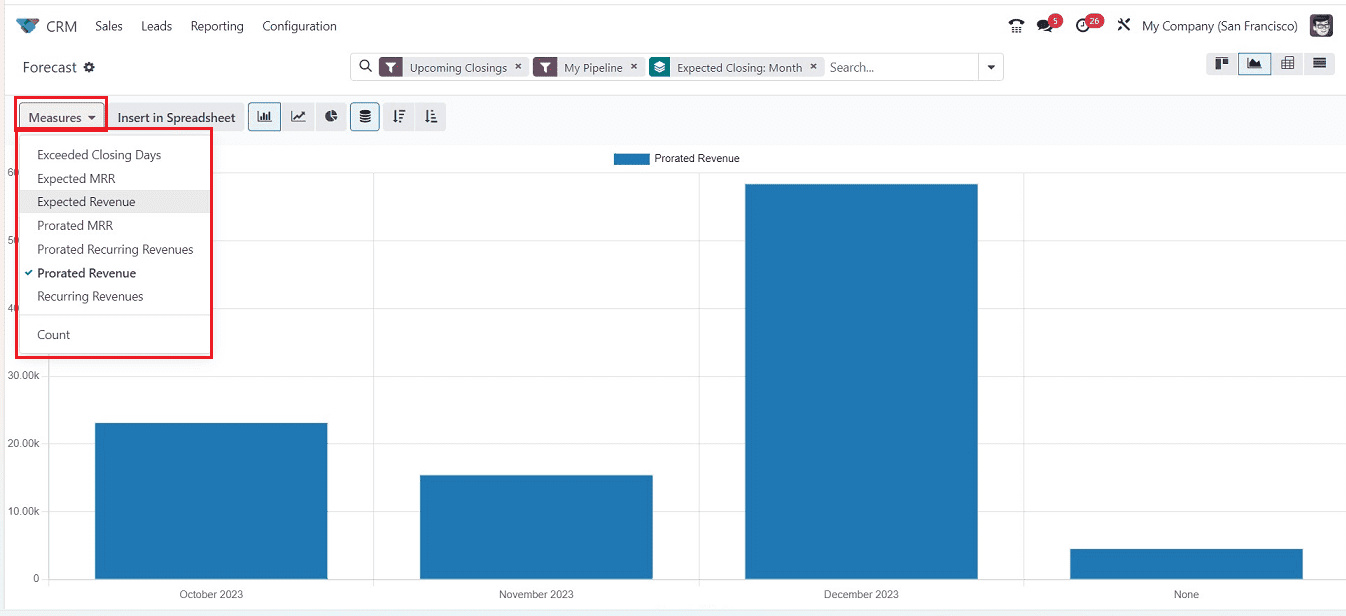1346x616 pixels.
Task: Select Expected Revenue from the measures list
Action: 86,202
